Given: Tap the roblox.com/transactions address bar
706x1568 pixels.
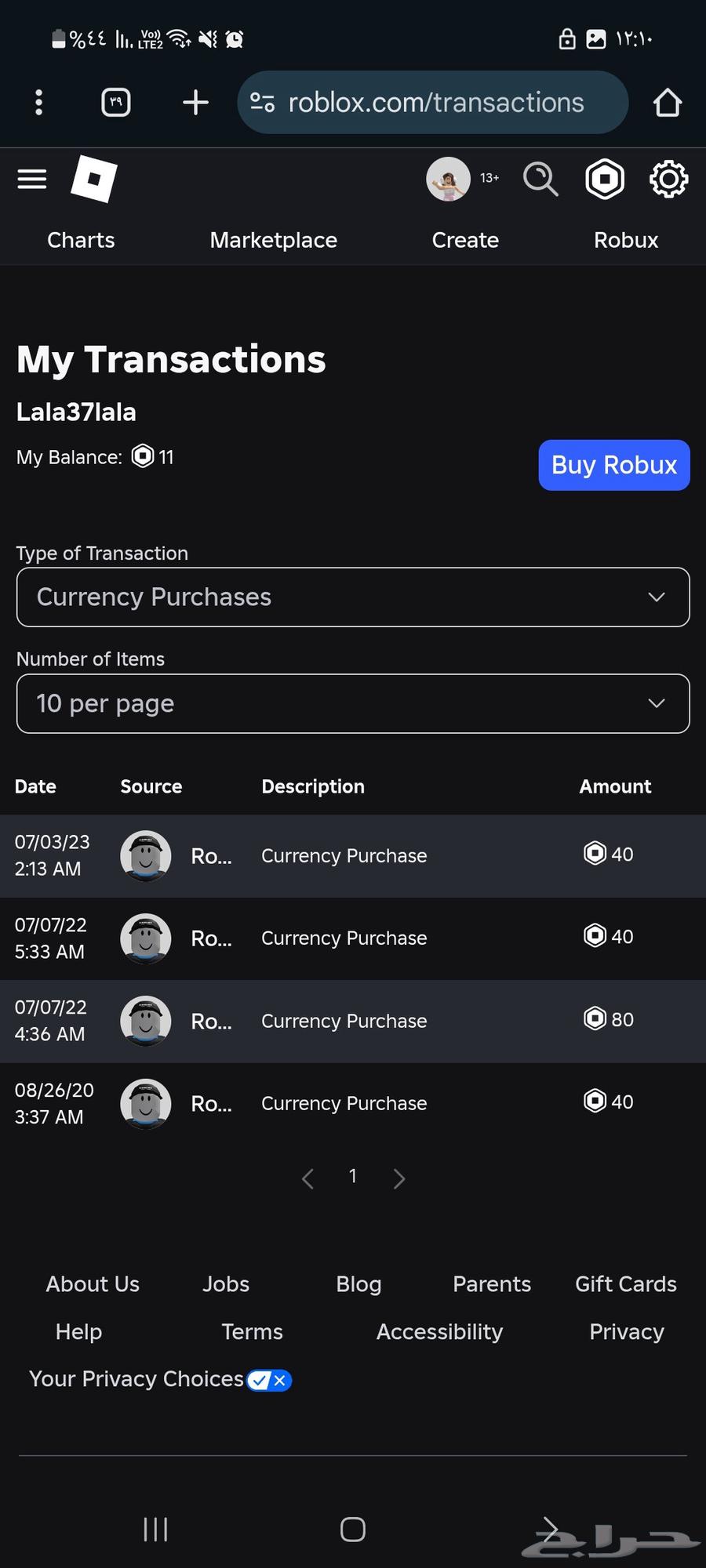Looking at the screenshot, I should click(x=435, y=102).
